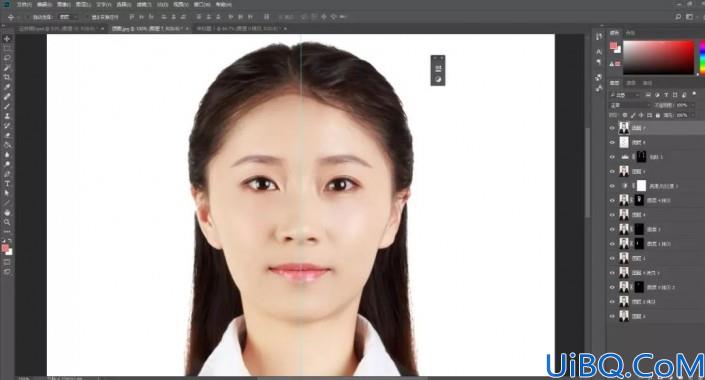
Task: Select the Horizontal Type tool
Action: point(7,183)
